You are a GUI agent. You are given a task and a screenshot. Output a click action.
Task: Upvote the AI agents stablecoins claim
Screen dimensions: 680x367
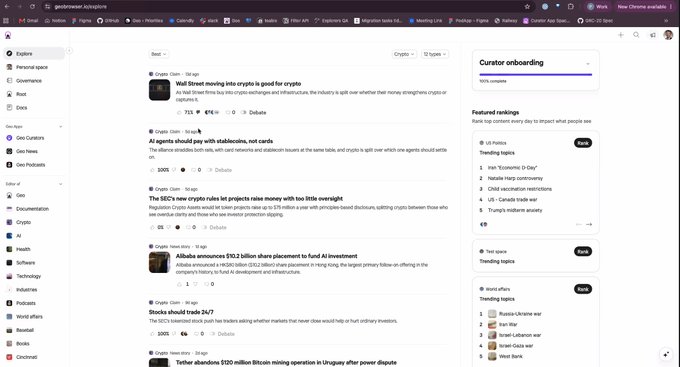point(152,170)
